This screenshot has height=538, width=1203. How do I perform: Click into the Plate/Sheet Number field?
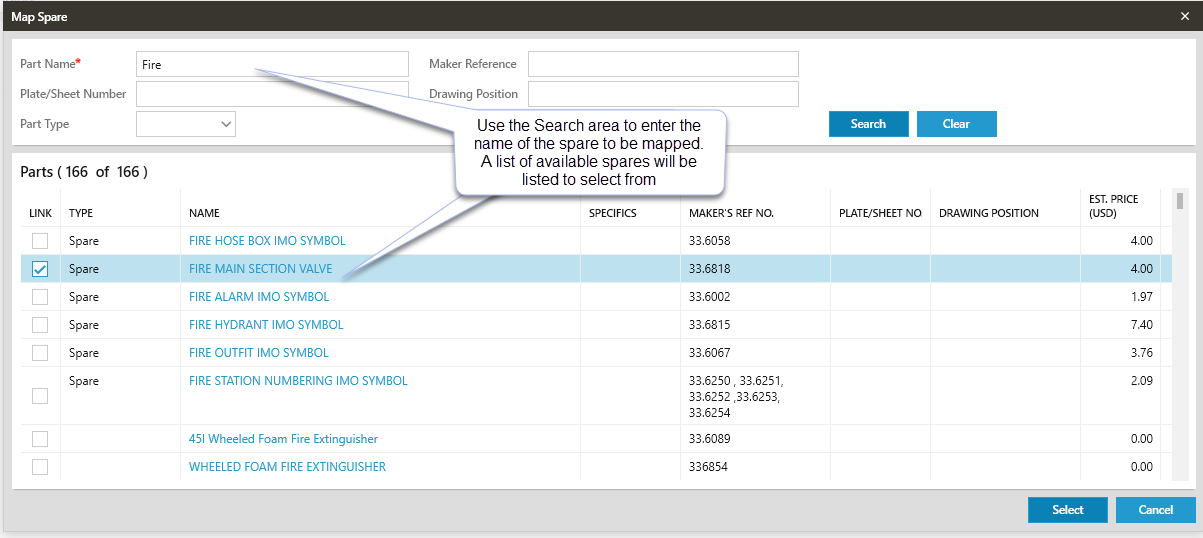point(272,94)
